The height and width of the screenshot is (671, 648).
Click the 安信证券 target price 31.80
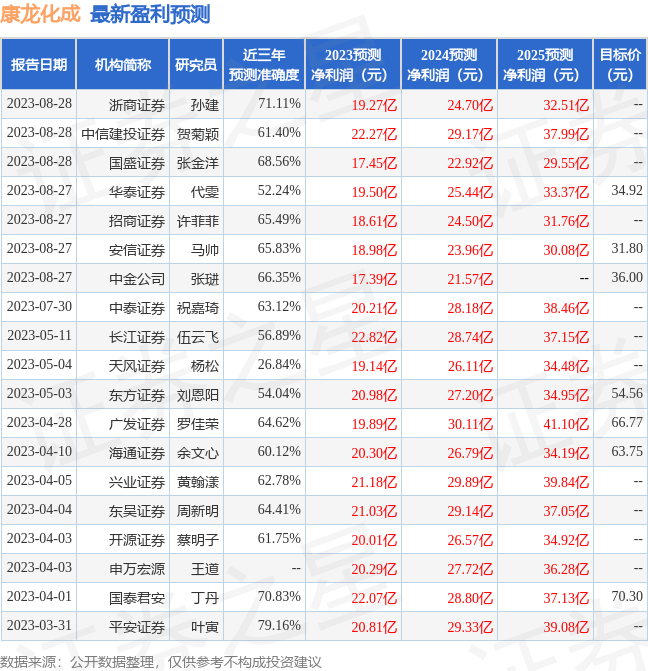[x=627, y=248]
